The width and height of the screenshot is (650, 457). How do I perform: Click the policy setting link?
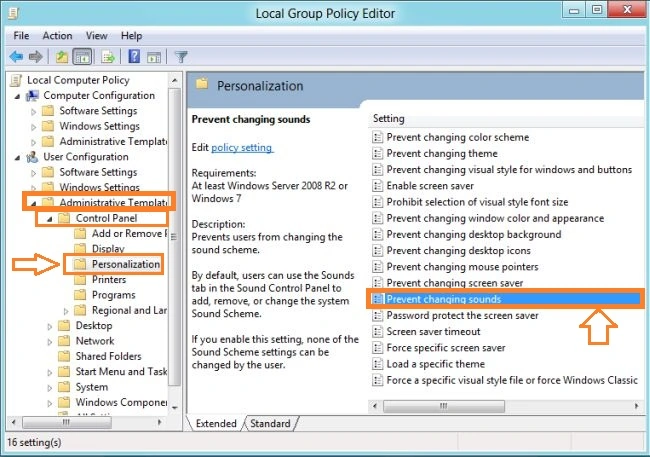click(242, 148)
